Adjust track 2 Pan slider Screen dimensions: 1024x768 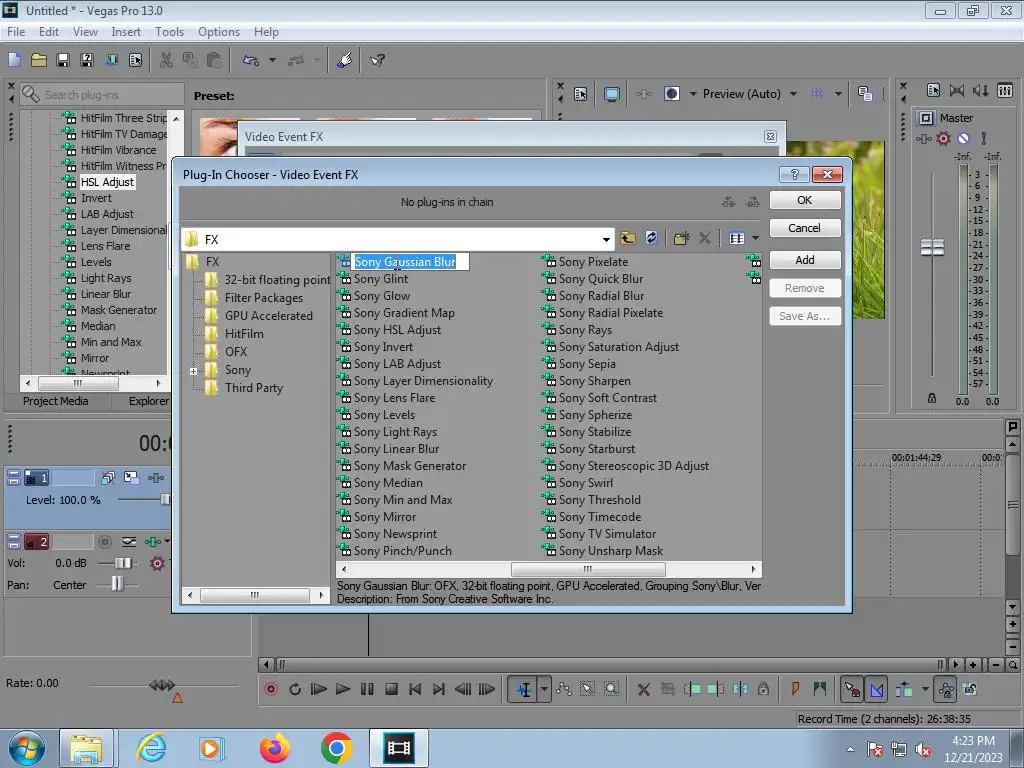click(x=117, y=584)
